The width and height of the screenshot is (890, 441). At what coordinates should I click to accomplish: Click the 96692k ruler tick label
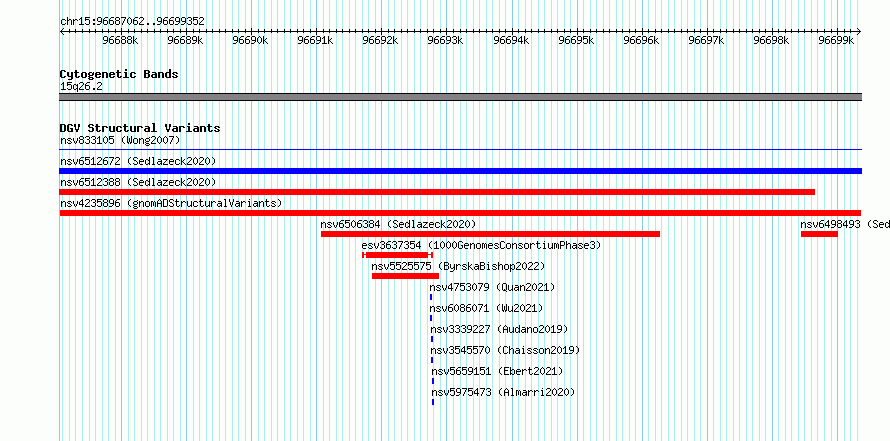point(380,40)
